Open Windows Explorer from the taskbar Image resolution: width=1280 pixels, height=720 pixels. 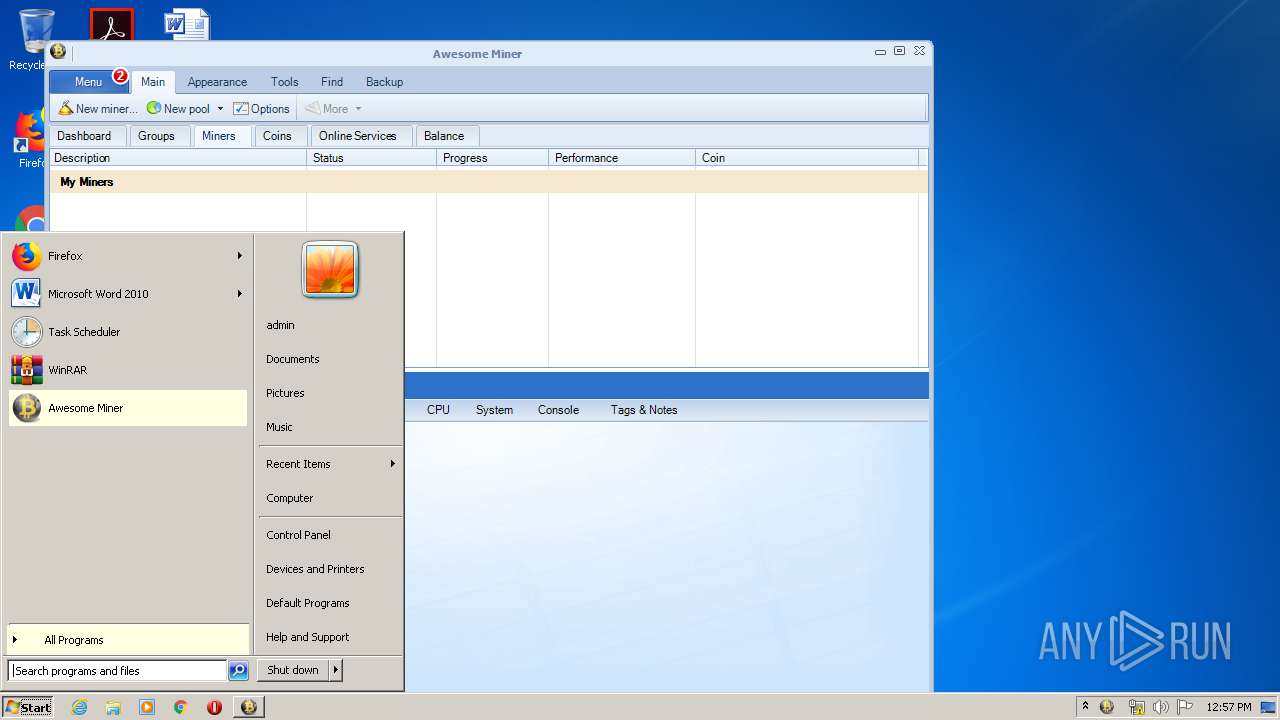tap(113, 707)
